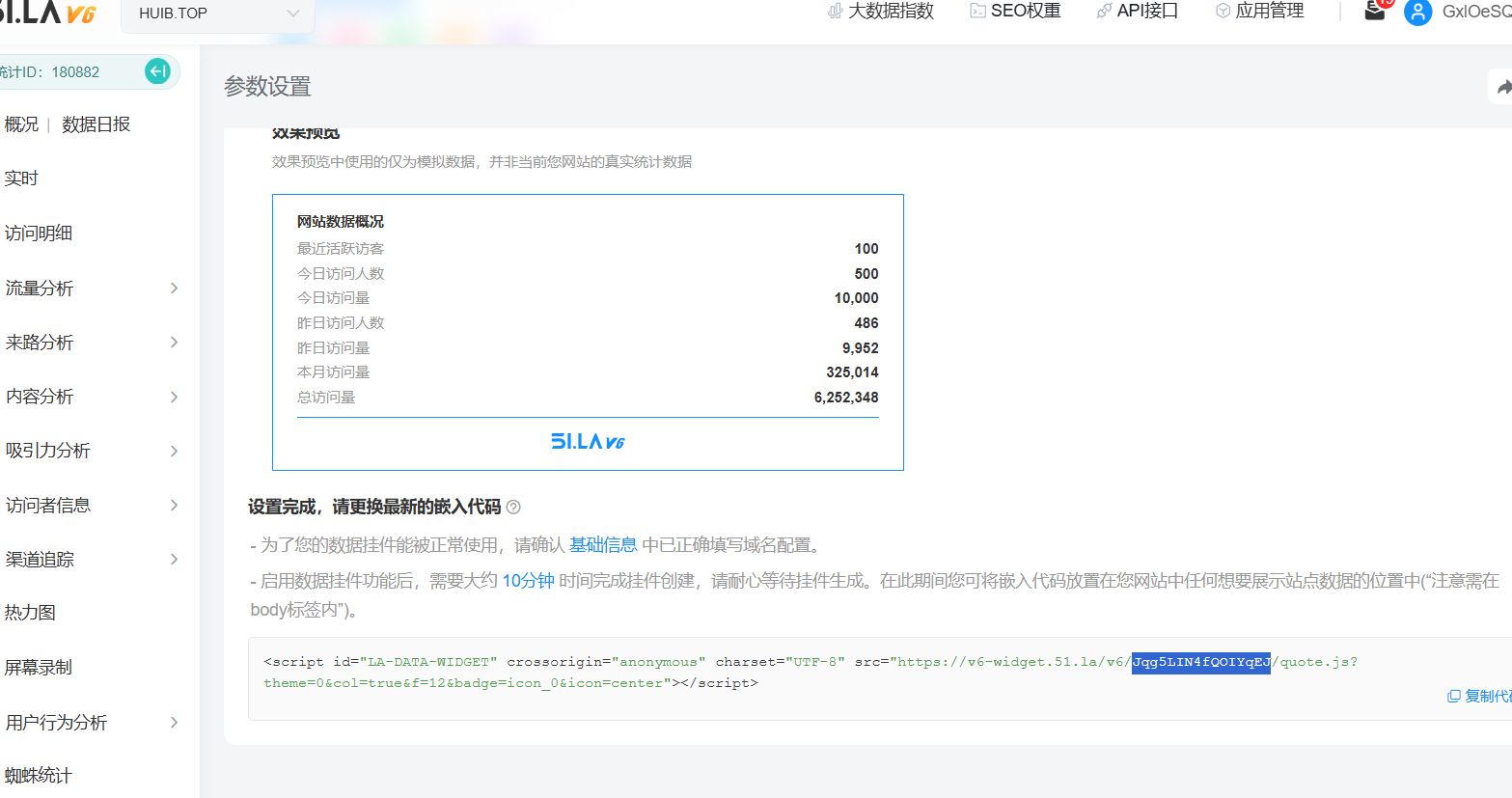The image size is (1512, 798).
Task: Click the 基础信息 link
Action: [x=603, y=545]
